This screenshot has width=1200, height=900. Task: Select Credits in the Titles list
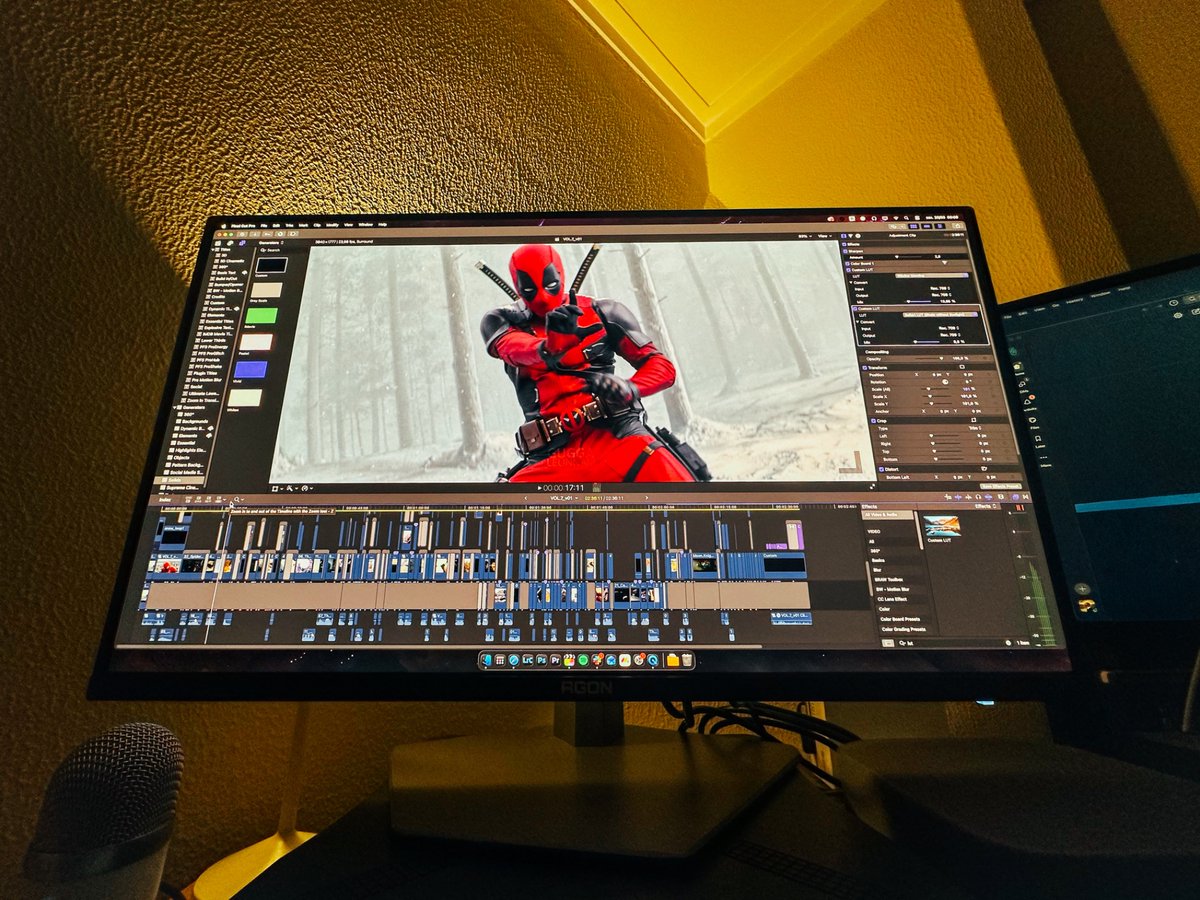pyautogui.click(x=214, y=297)
